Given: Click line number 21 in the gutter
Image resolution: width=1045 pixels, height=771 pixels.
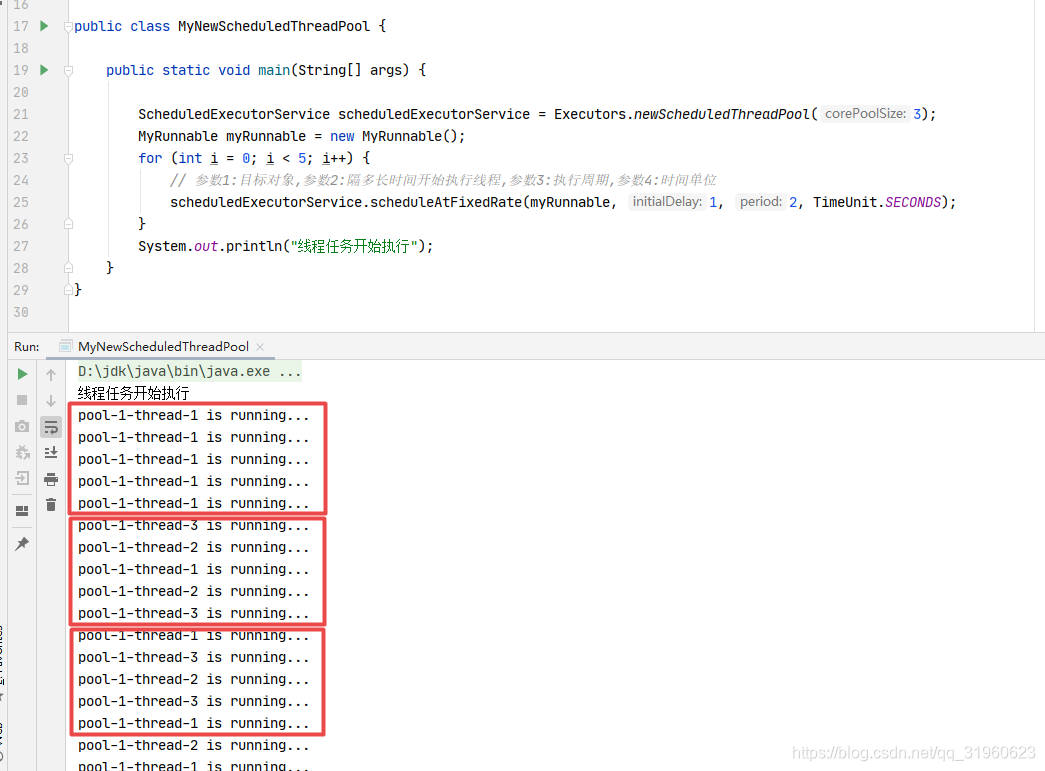Looking at the screenshot, I should click(21, 114).
